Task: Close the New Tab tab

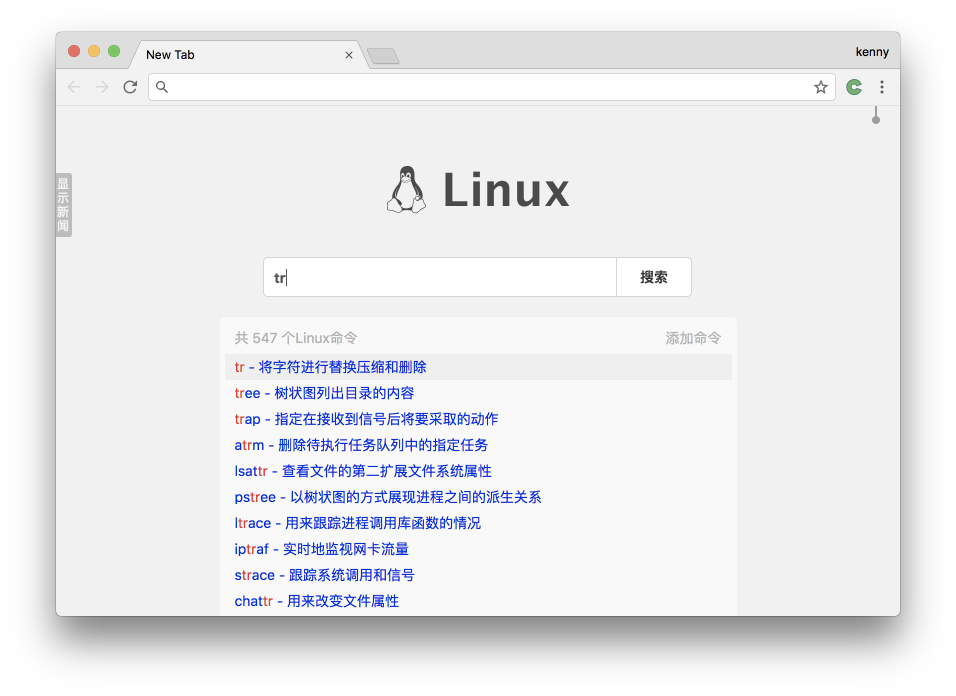Action: click(349, 55)
